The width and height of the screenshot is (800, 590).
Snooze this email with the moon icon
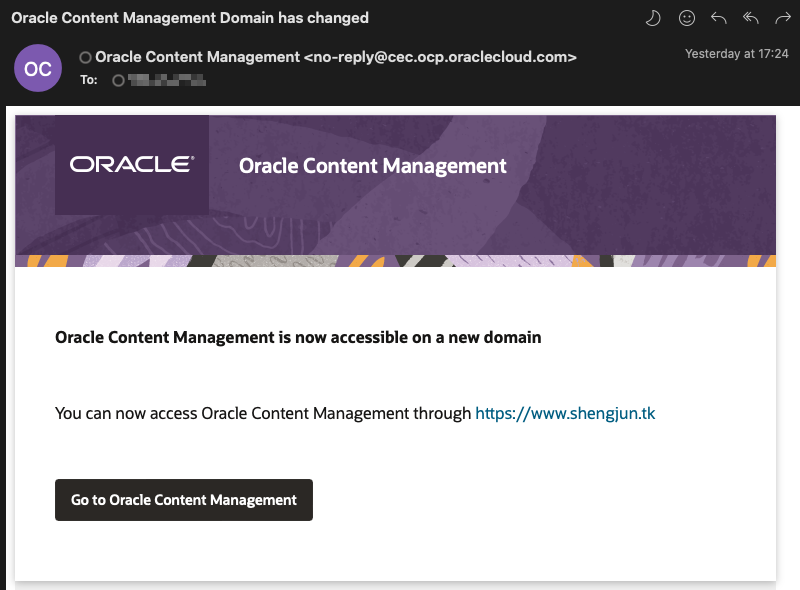click(653, 18)
